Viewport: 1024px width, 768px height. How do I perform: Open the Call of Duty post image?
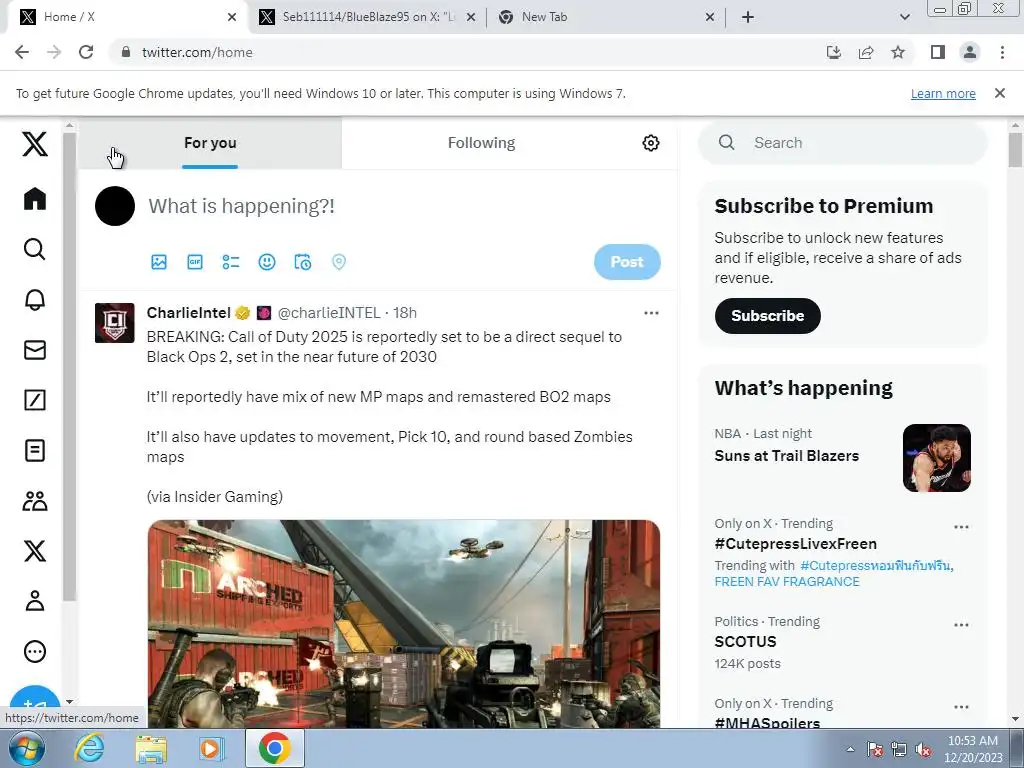point(404,624)
